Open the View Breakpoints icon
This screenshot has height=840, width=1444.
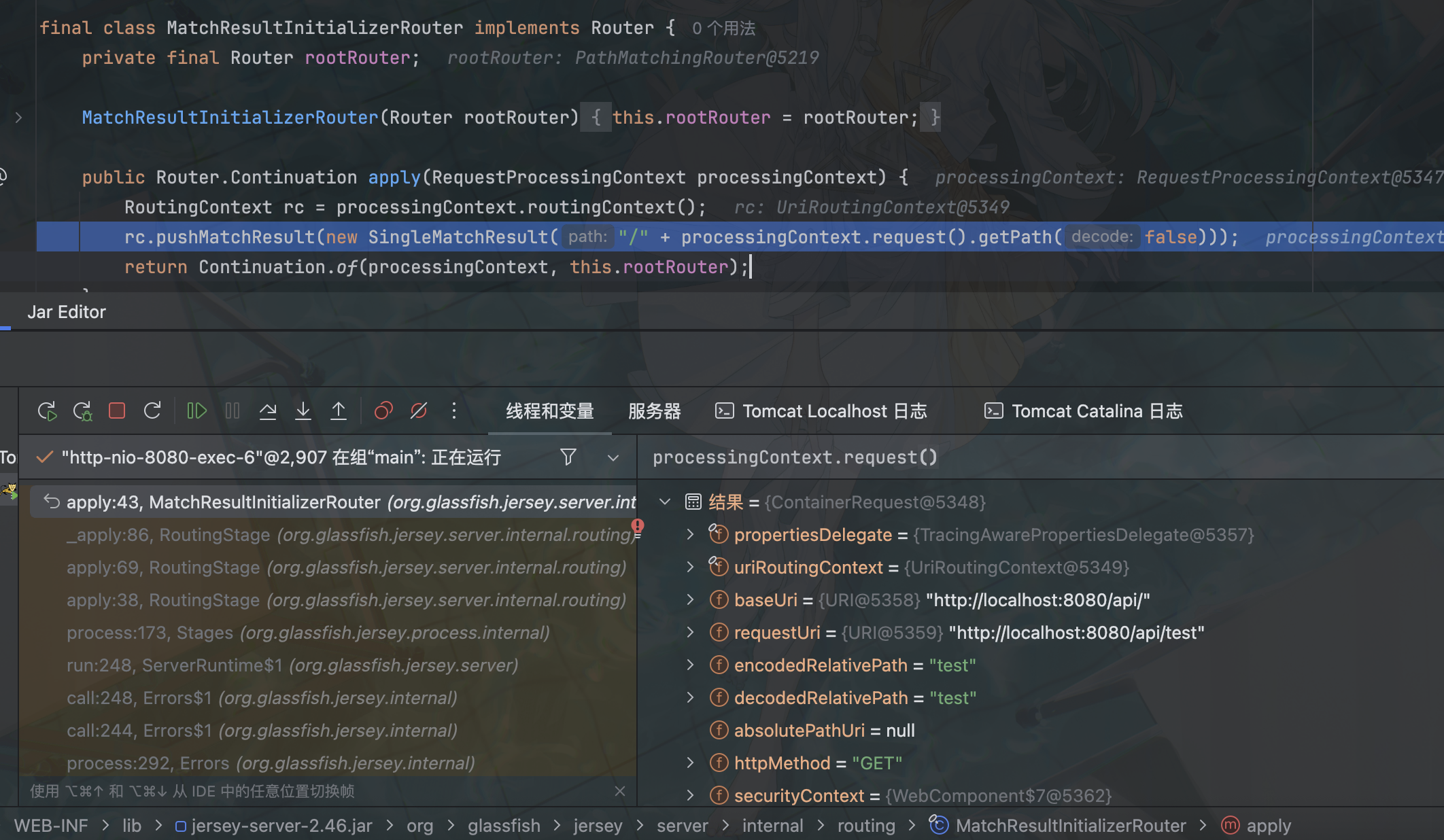pos(383,410)
